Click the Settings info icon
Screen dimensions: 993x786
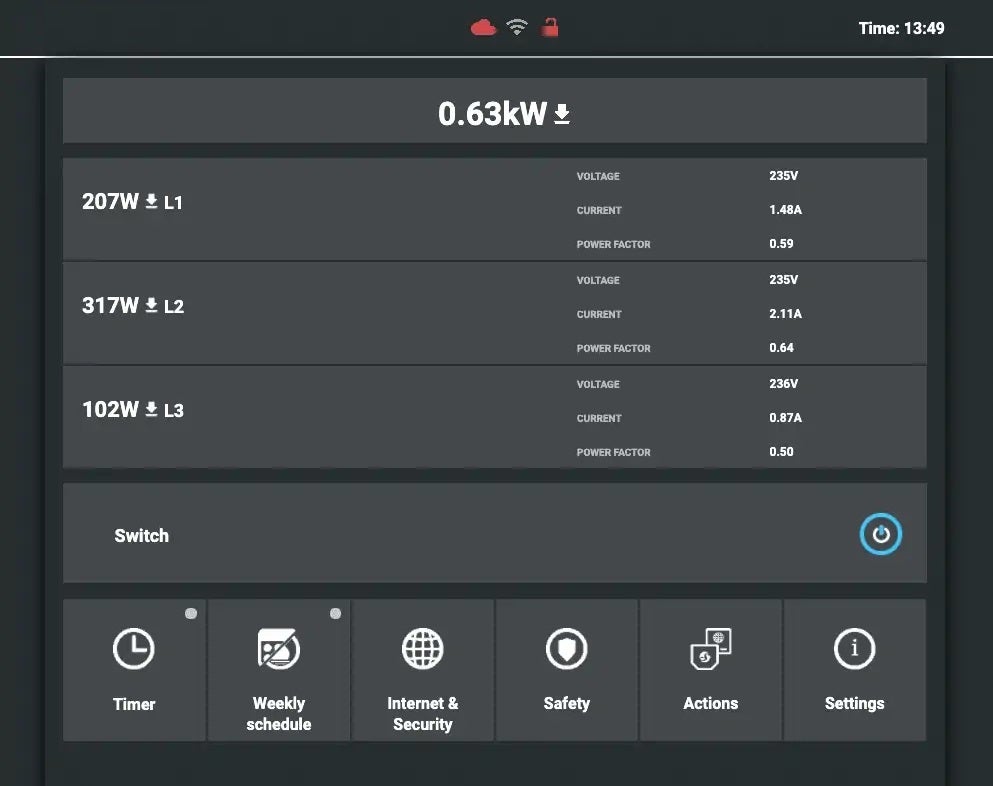coord(854,648)
